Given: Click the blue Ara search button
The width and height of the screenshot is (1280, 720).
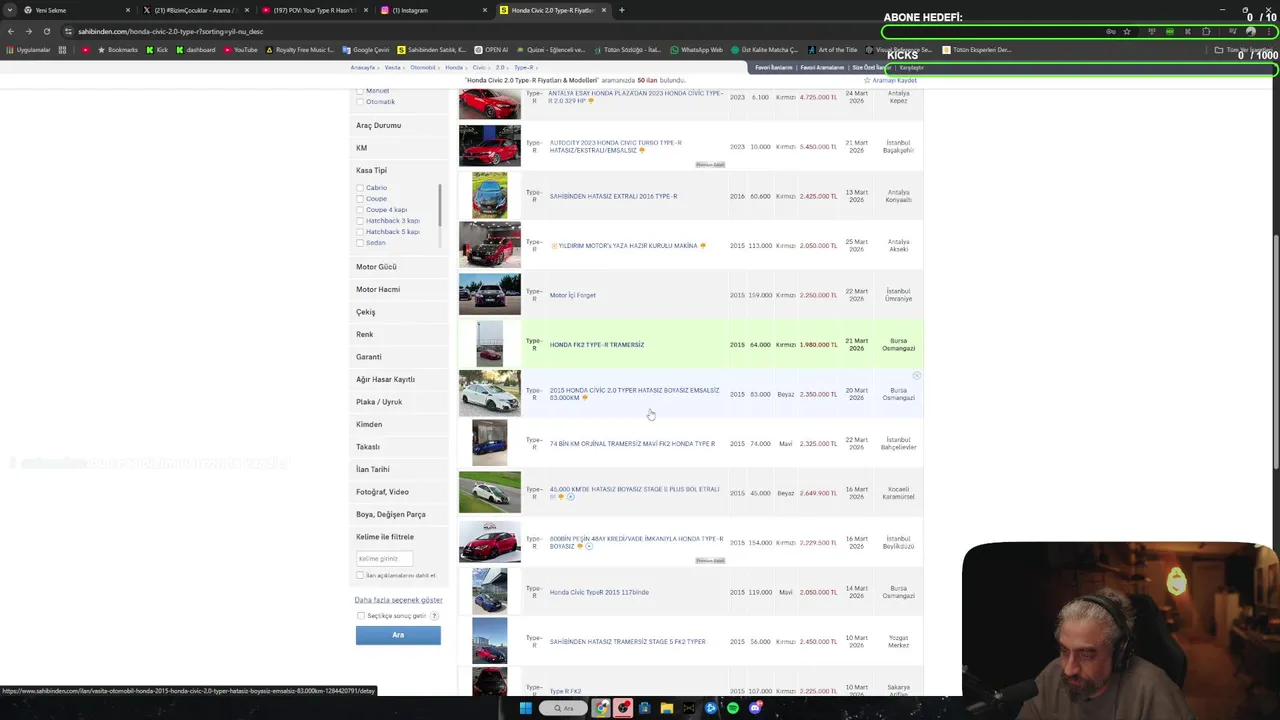Looking at the screenshot, I should (x=398, y=635).
